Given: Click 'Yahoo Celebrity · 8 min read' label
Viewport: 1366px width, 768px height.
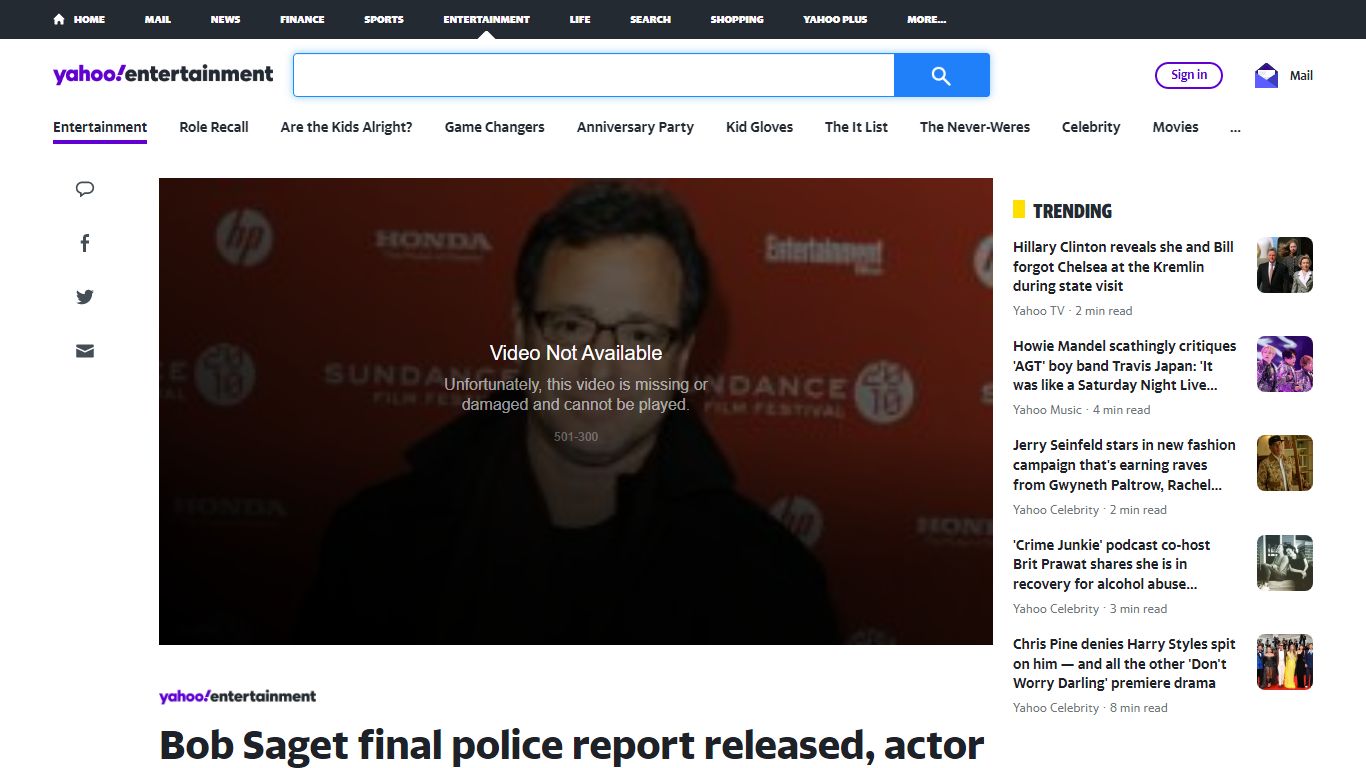Looking at the screenshot, I should click(1090, 708).
